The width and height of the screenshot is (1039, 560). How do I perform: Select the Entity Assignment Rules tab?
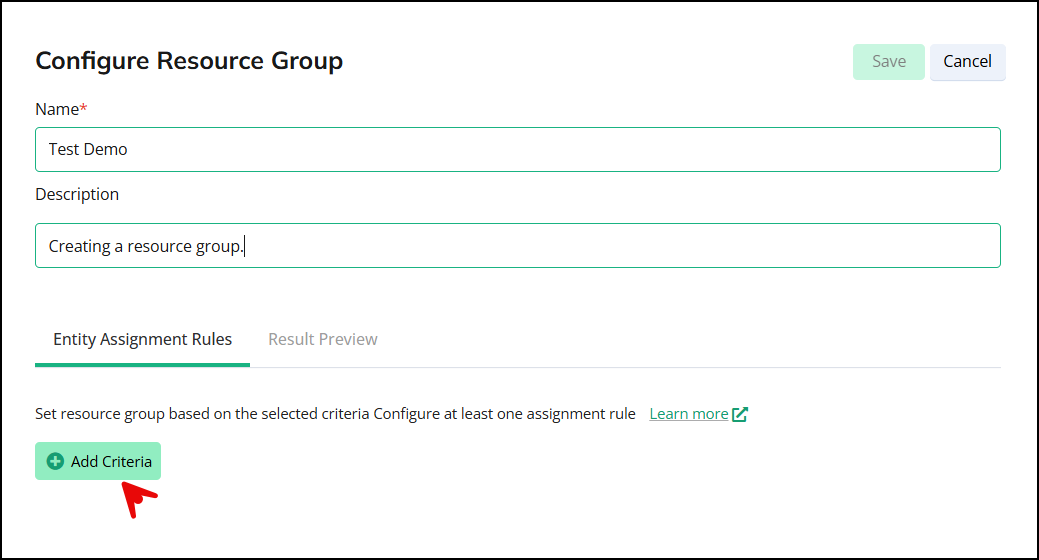[142, 339]
